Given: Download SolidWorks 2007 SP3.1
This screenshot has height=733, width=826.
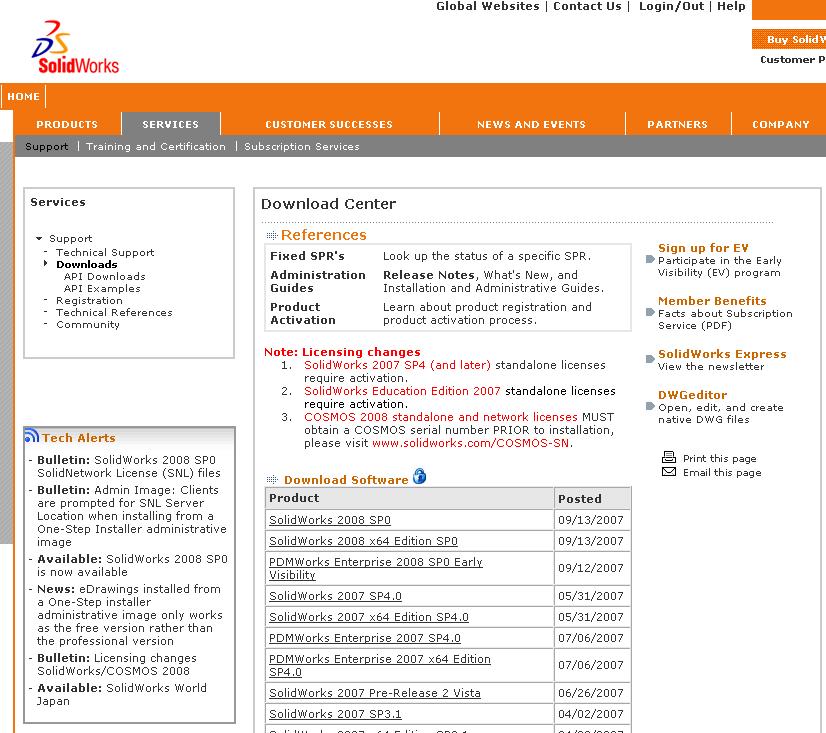Looking at the screenshot, I should 335,714.
